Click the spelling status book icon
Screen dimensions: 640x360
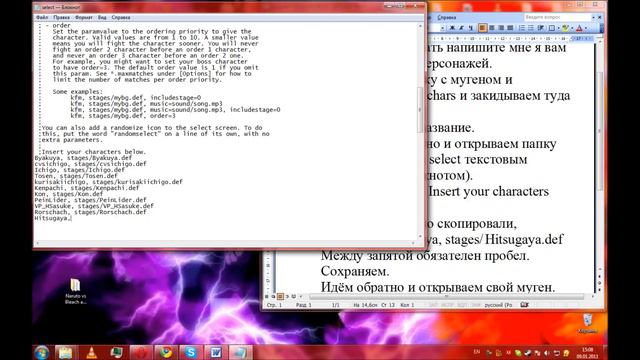524,305
